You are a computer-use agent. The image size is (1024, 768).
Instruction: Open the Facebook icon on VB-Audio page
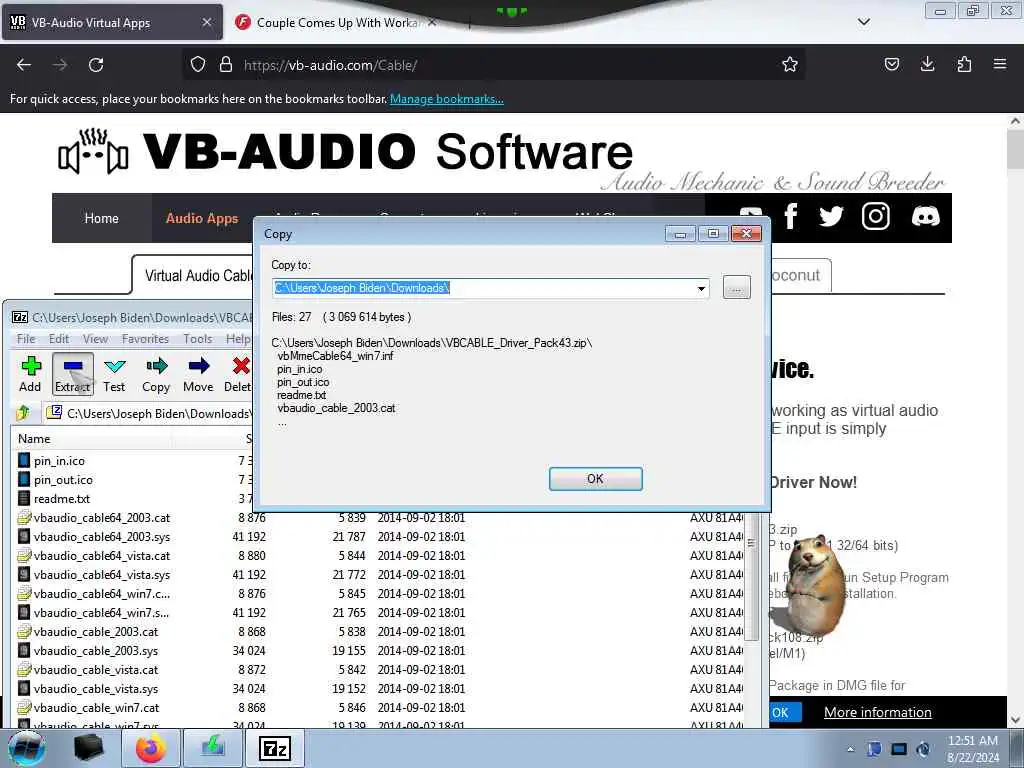coord(790,216)
